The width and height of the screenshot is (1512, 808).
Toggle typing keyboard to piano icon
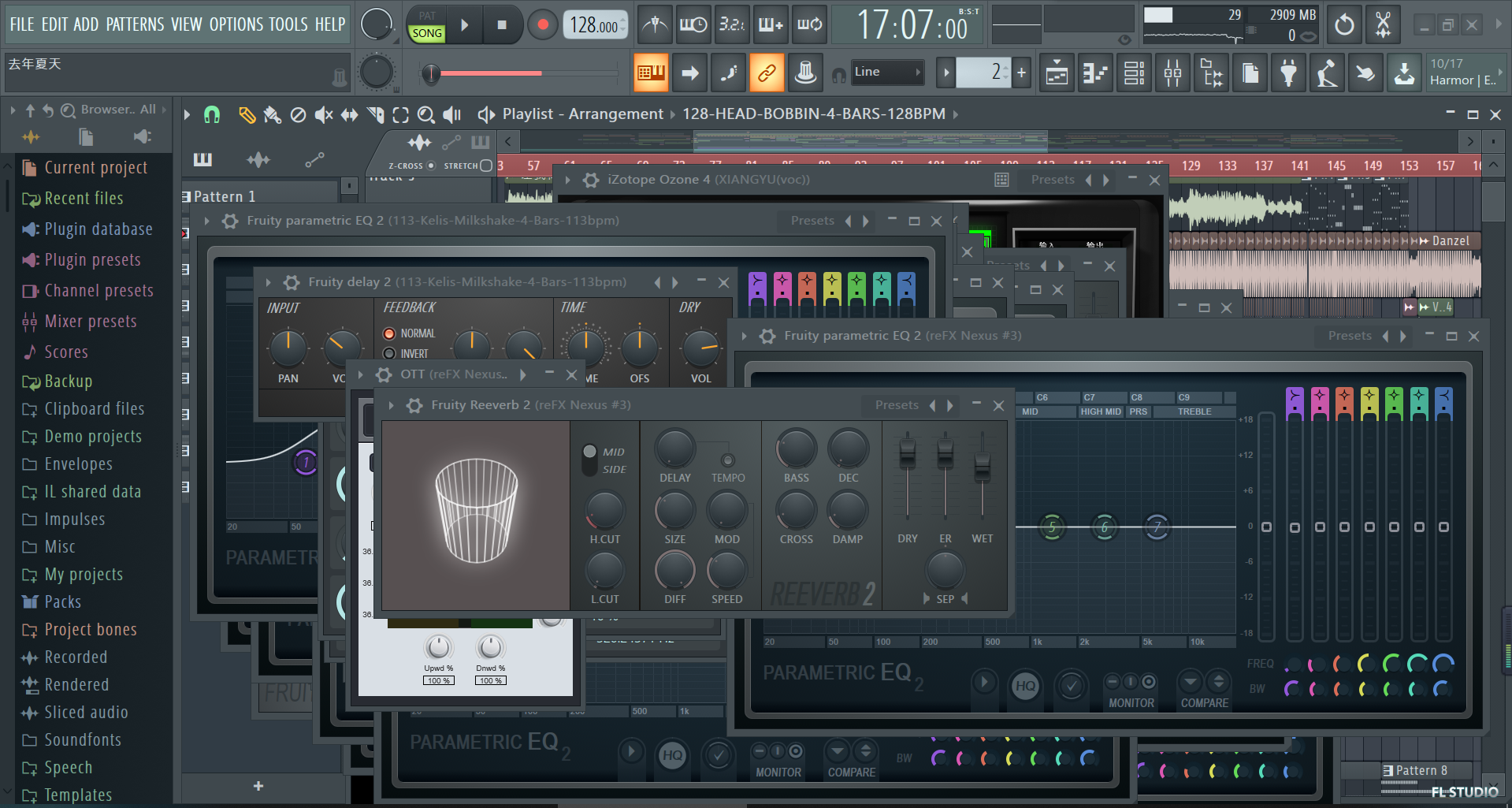[652, 73]
